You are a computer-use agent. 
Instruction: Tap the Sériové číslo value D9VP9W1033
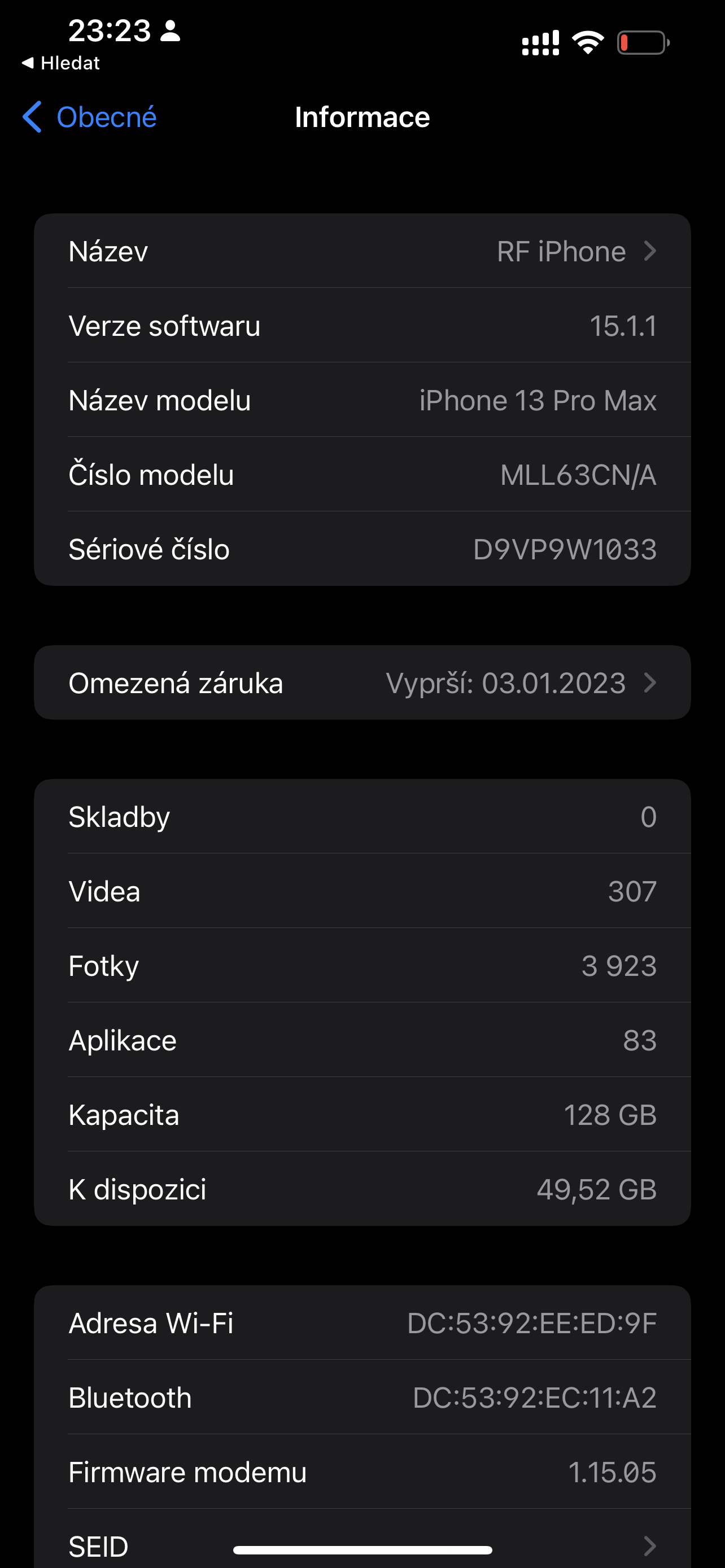point(565,549)
